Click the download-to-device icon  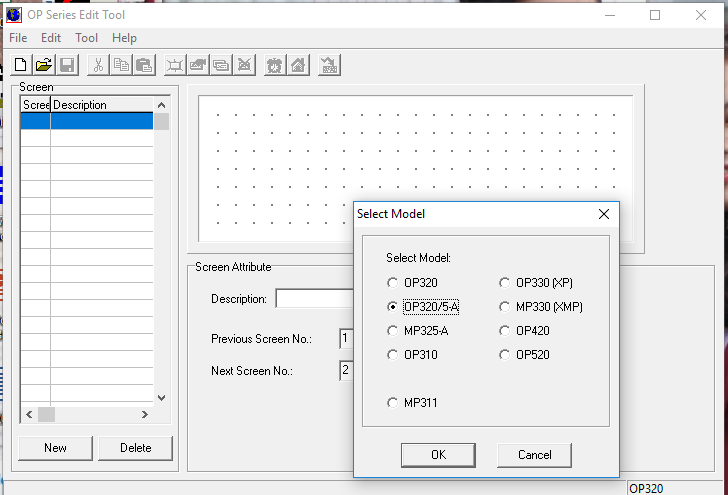point(330,65)
